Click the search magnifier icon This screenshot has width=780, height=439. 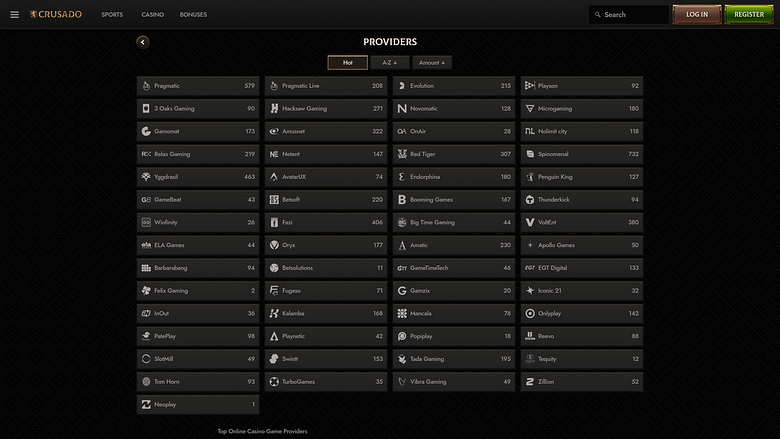[x=597, y=15]
